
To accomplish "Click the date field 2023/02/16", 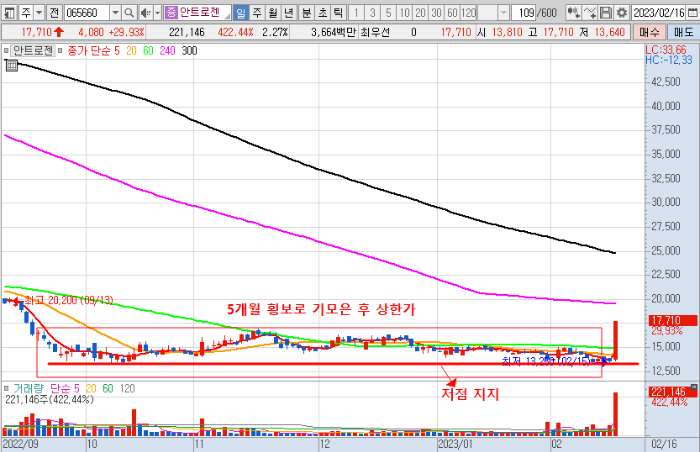I will coord(659,13).
